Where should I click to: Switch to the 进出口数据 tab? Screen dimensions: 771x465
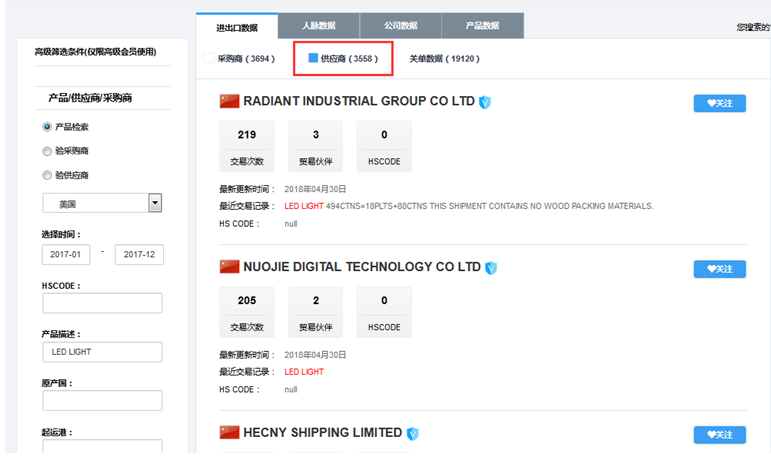[x=237, y=27]
